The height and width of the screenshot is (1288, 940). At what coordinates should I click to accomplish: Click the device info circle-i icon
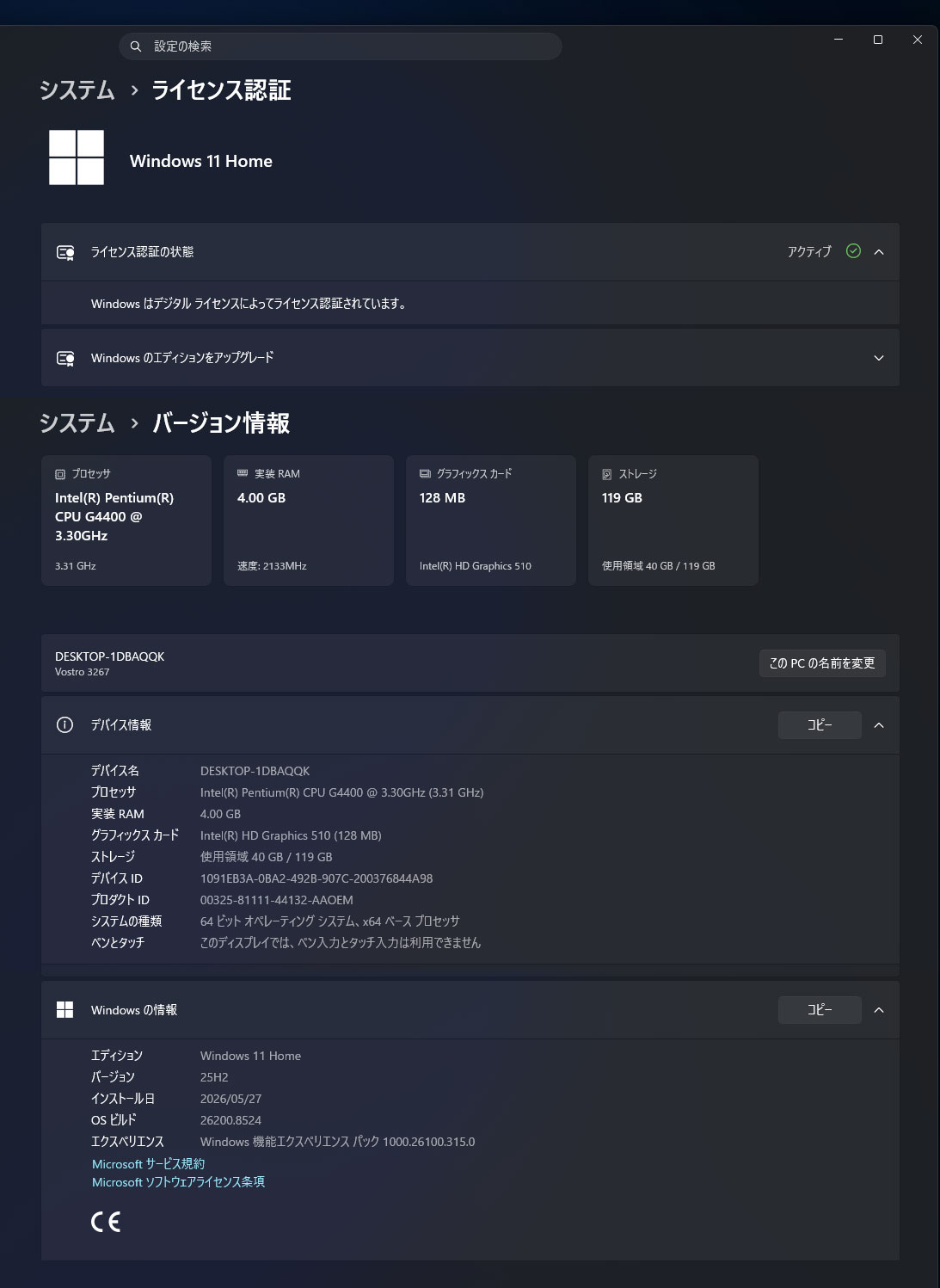(65, 725)
